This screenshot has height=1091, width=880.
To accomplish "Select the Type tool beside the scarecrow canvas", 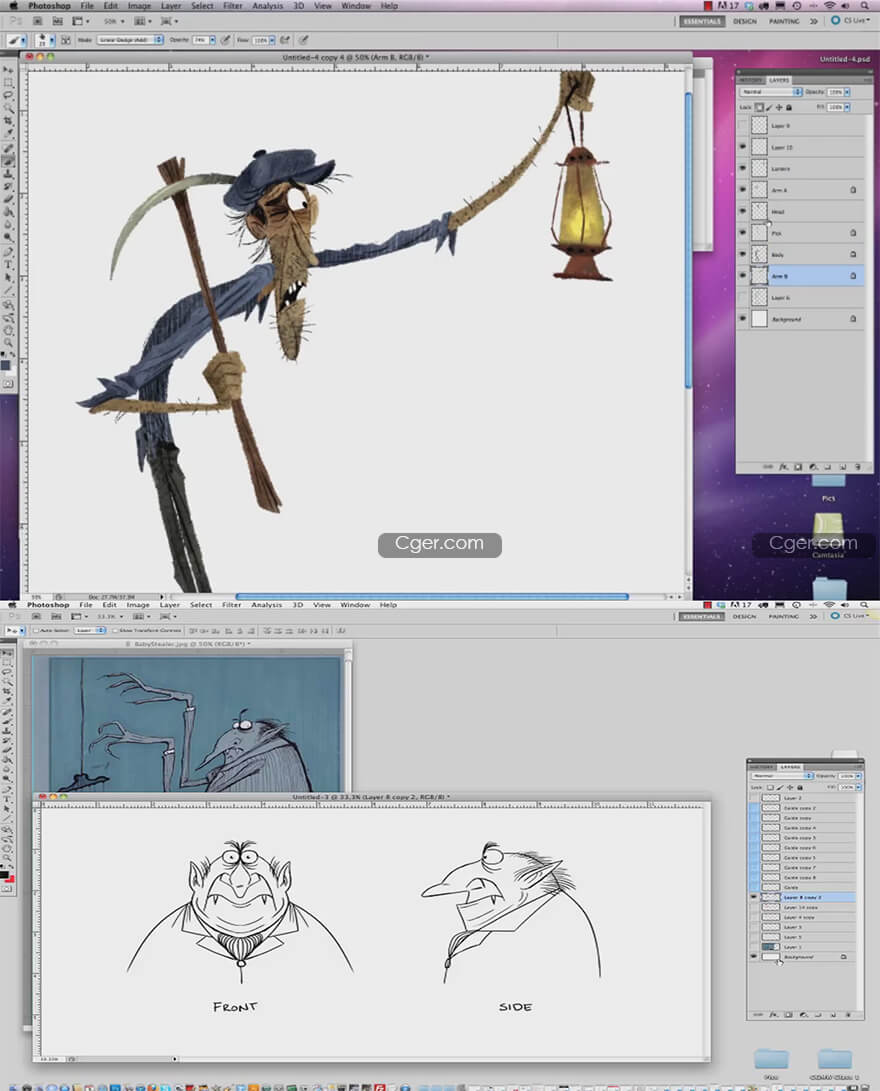I will 8,264.
